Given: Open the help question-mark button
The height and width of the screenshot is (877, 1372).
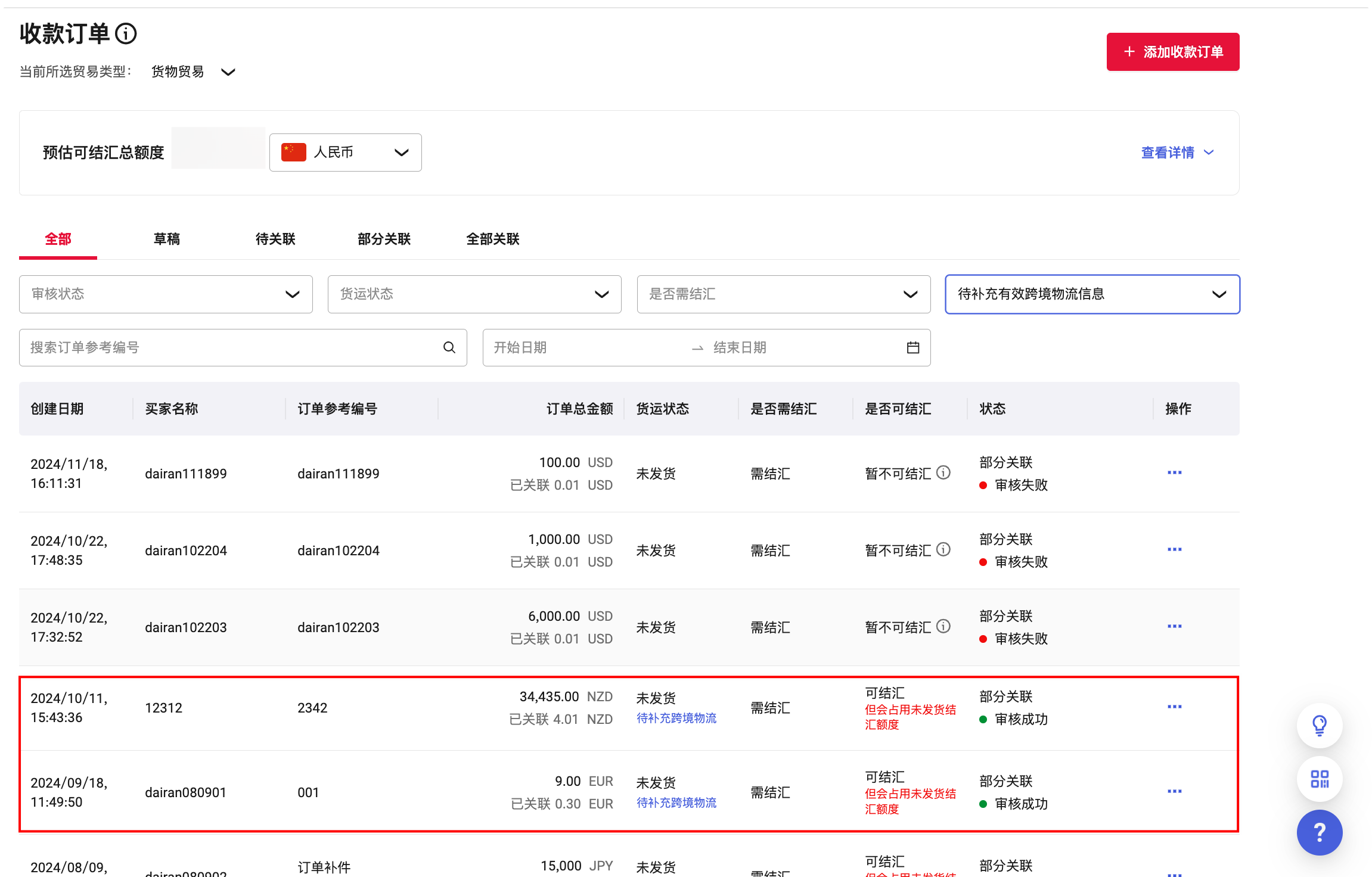Looking at the screenshot, I should click(x=1320, y=832).
